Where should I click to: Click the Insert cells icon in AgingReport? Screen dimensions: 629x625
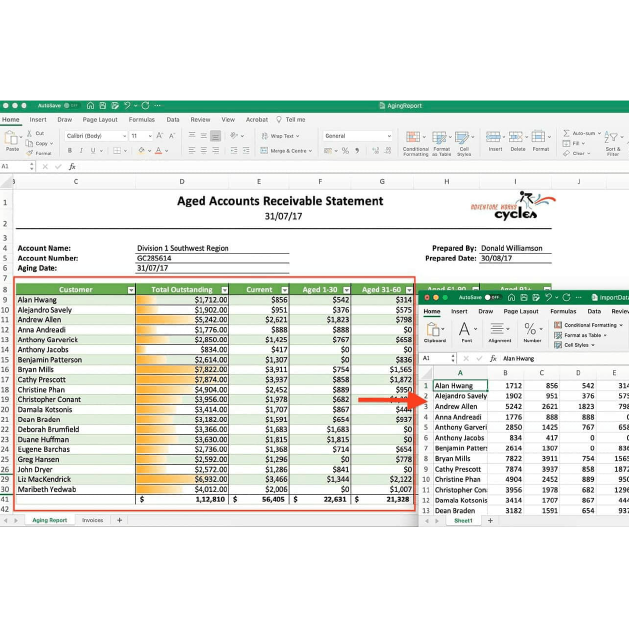[493, 136]
